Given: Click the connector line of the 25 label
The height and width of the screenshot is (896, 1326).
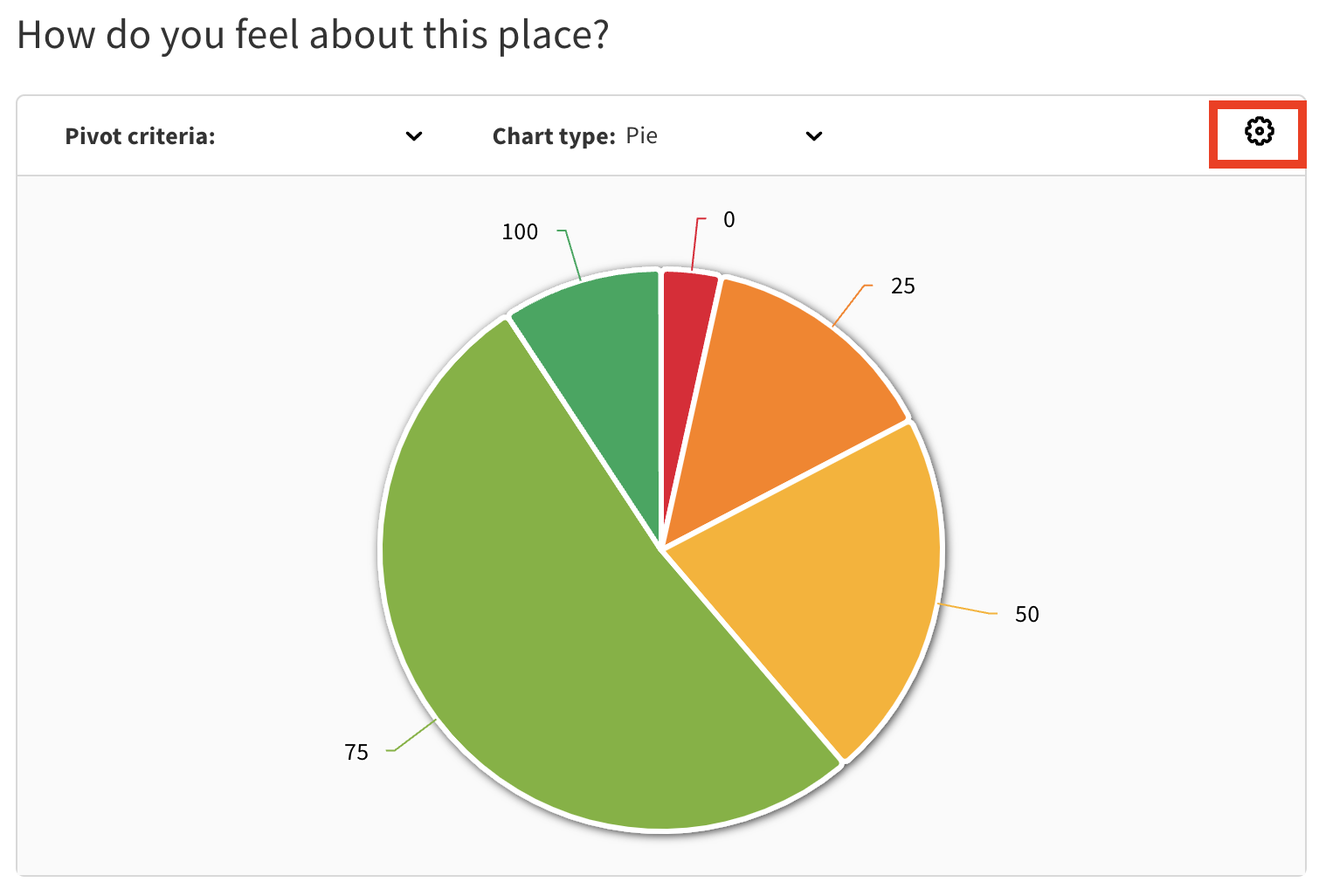Looking at the screenshot, I should pyautogui.click(x=852, y=306).
